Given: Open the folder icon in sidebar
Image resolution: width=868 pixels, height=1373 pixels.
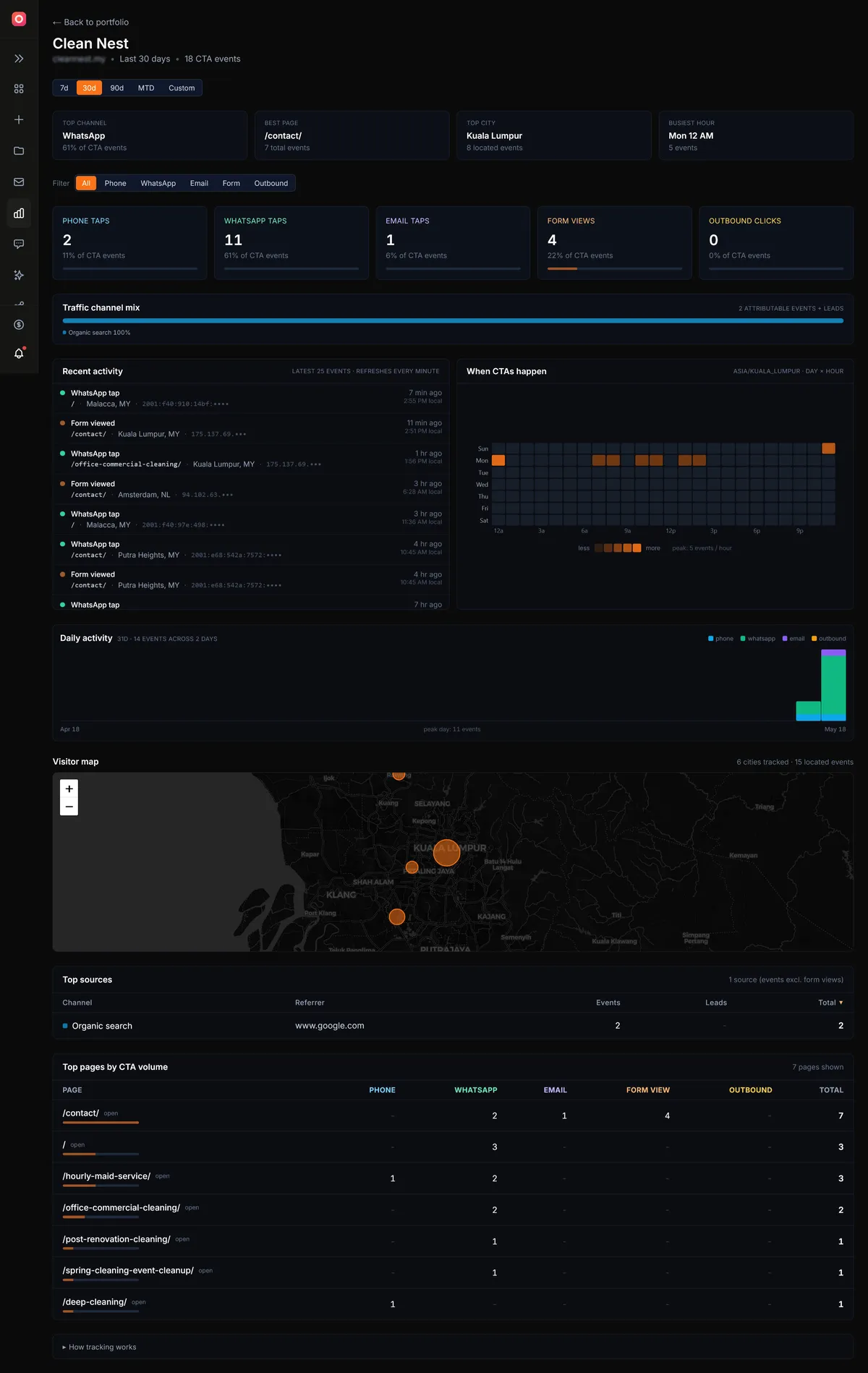Looking at the screenshot, I should (19, 150).
